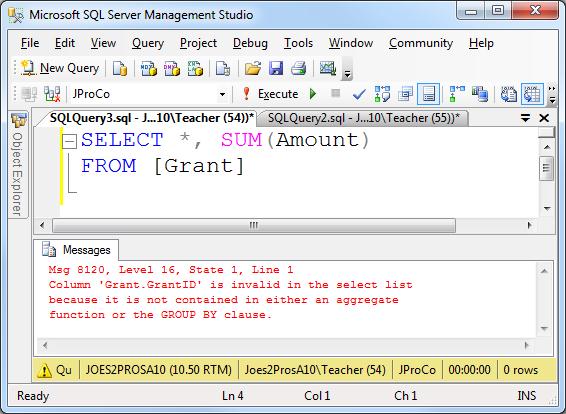Expand SQL editor toolbar overflow arrows

pyautogui.click(x=552, y=95)
